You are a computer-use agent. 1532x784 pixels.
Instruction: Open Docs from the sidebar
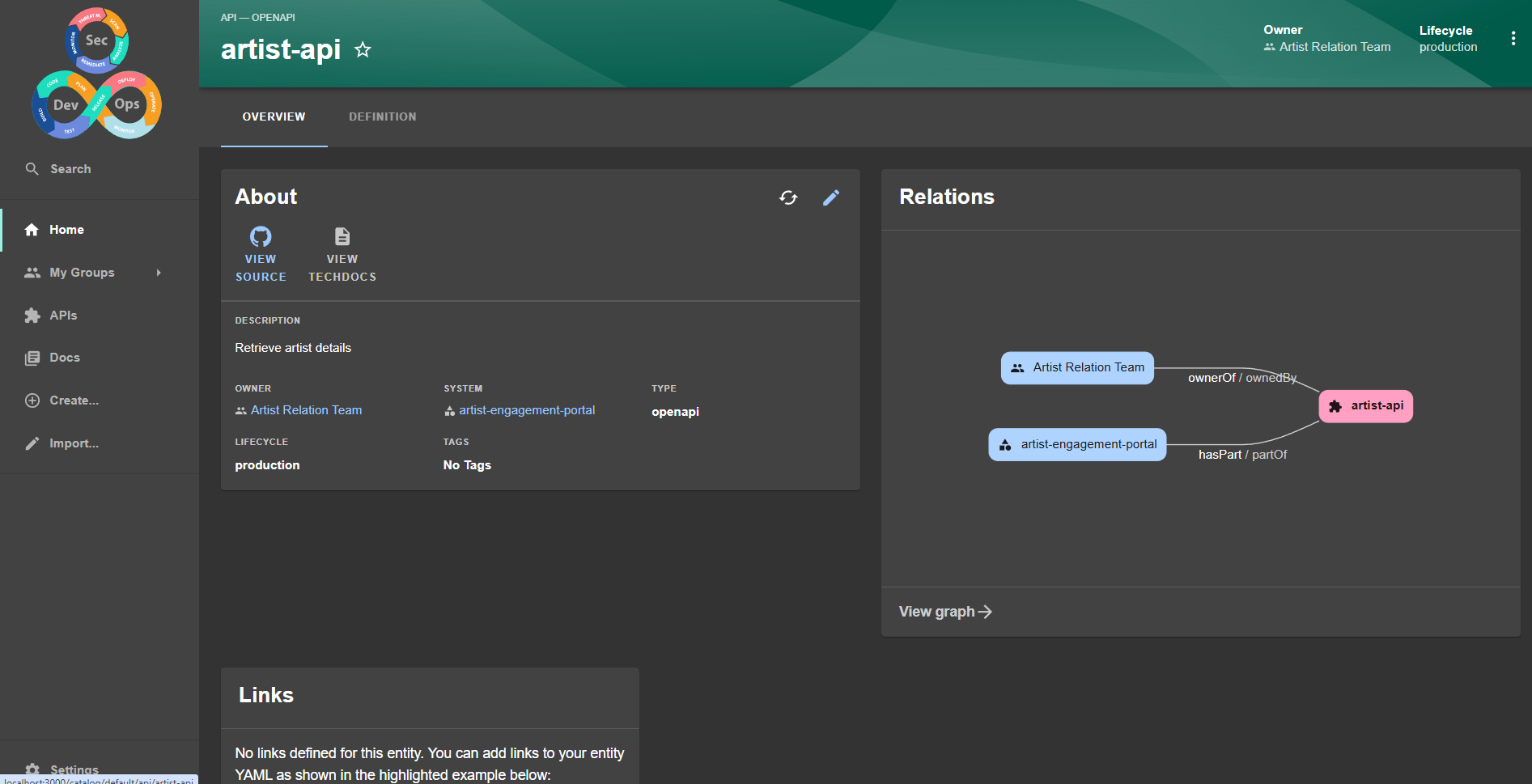65,358
